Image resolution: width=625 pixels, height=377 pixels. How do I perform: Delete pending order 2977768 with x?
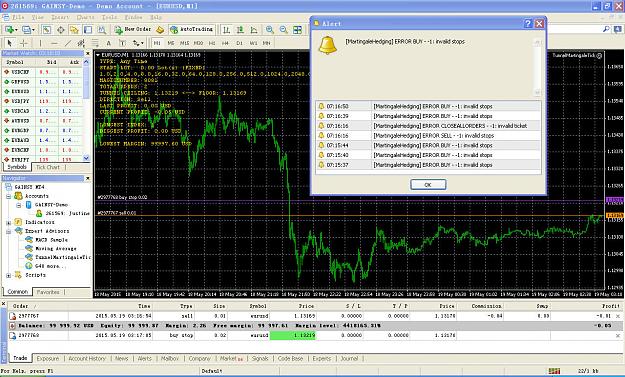(618, 336)
